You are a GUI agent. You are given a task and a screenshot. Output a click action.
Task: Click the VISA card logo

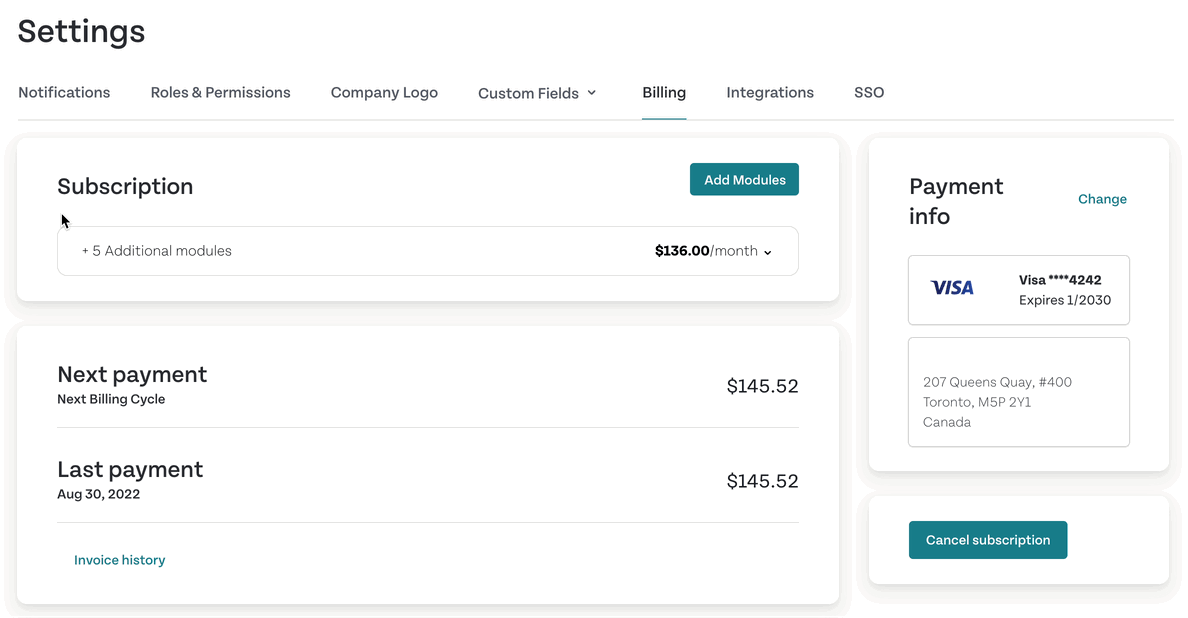click(952, 288)
